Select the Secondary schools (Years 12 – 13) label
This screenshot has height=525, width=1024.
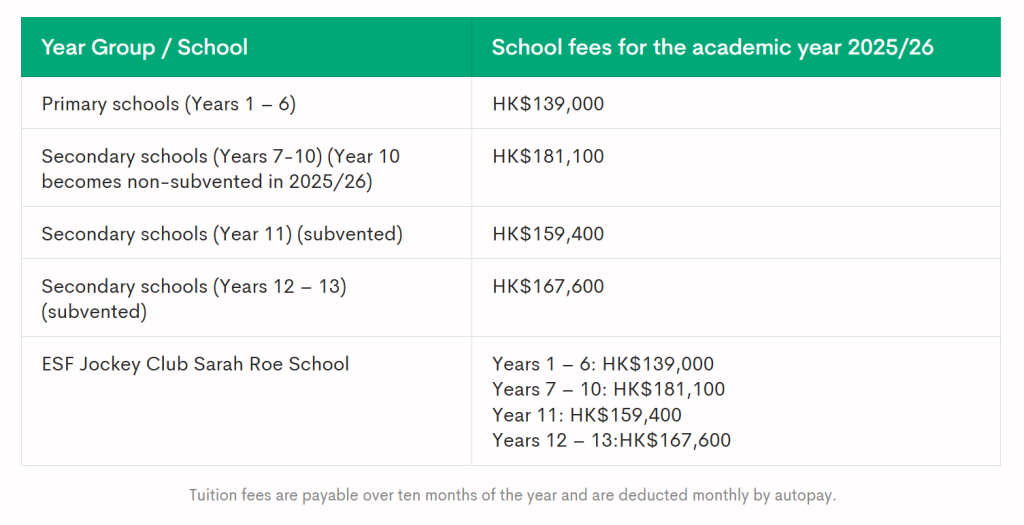click(x=193, y=286)
